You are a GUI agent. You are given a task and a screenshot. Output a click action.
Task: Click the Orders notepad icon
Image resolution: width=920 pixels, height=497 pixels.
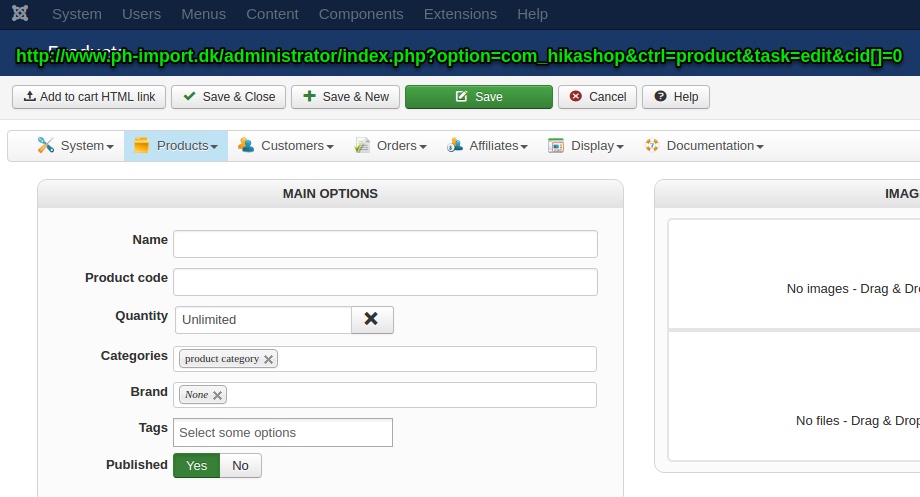point(362,145)
